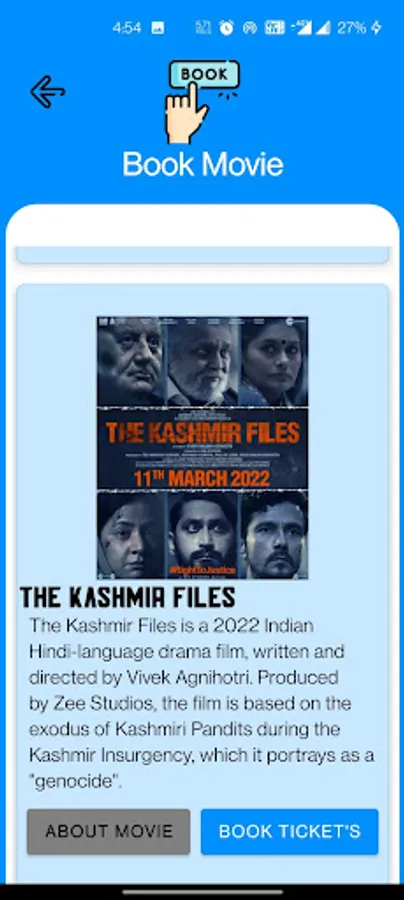Select the black THE KASHMIR FILES heading
The image size is (404, 900).
[x=127, y=598]
